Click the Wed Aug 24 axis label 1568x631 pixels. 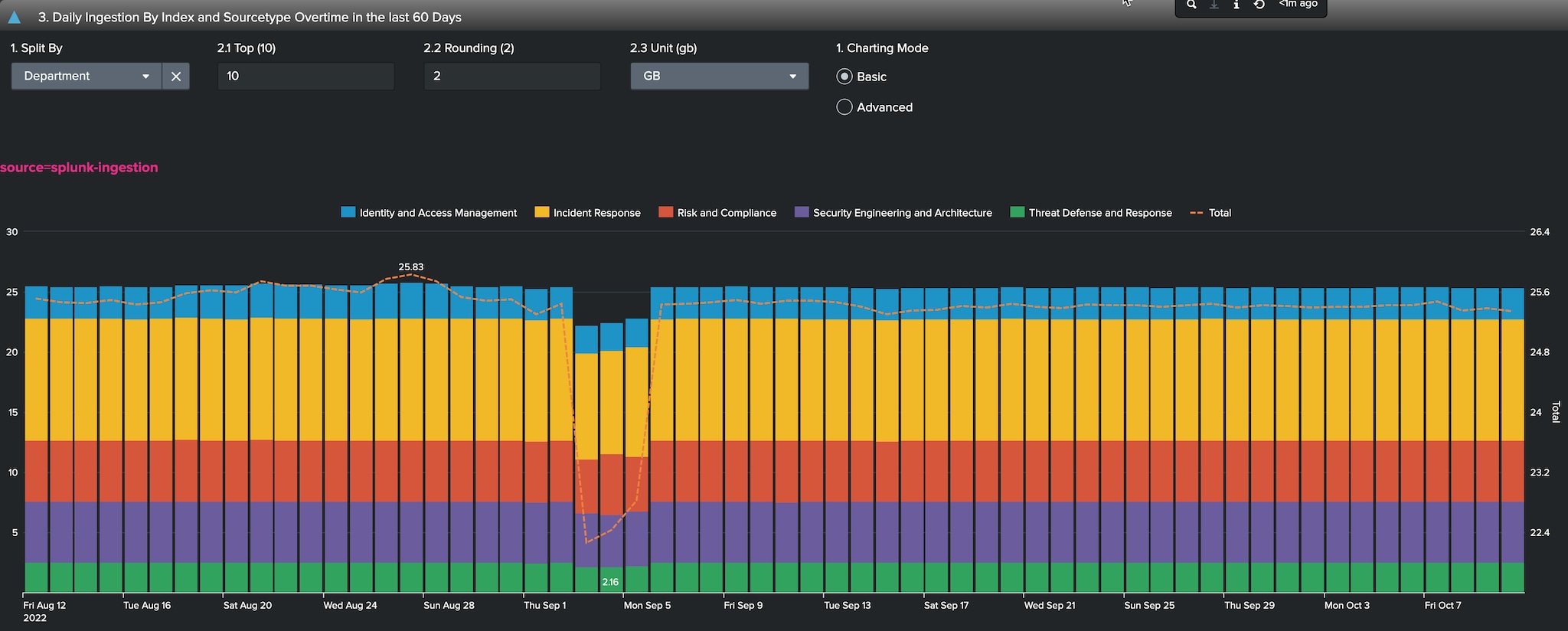[x=350, y=605]
